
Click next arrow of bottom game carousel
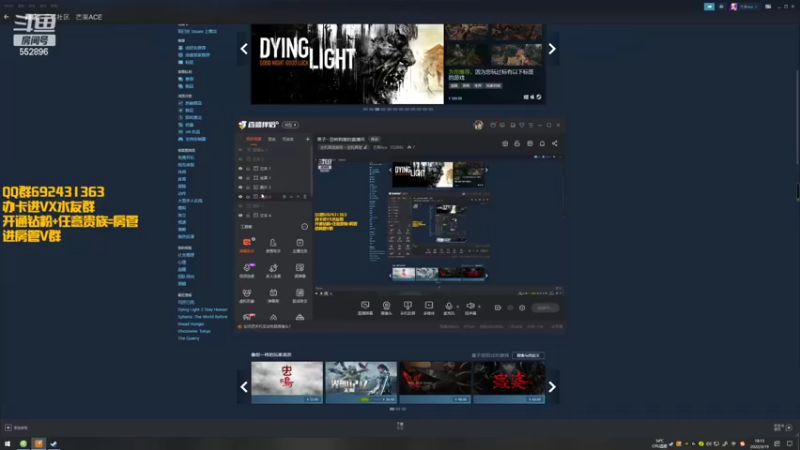pyautogui.click(x=552, y=387)
